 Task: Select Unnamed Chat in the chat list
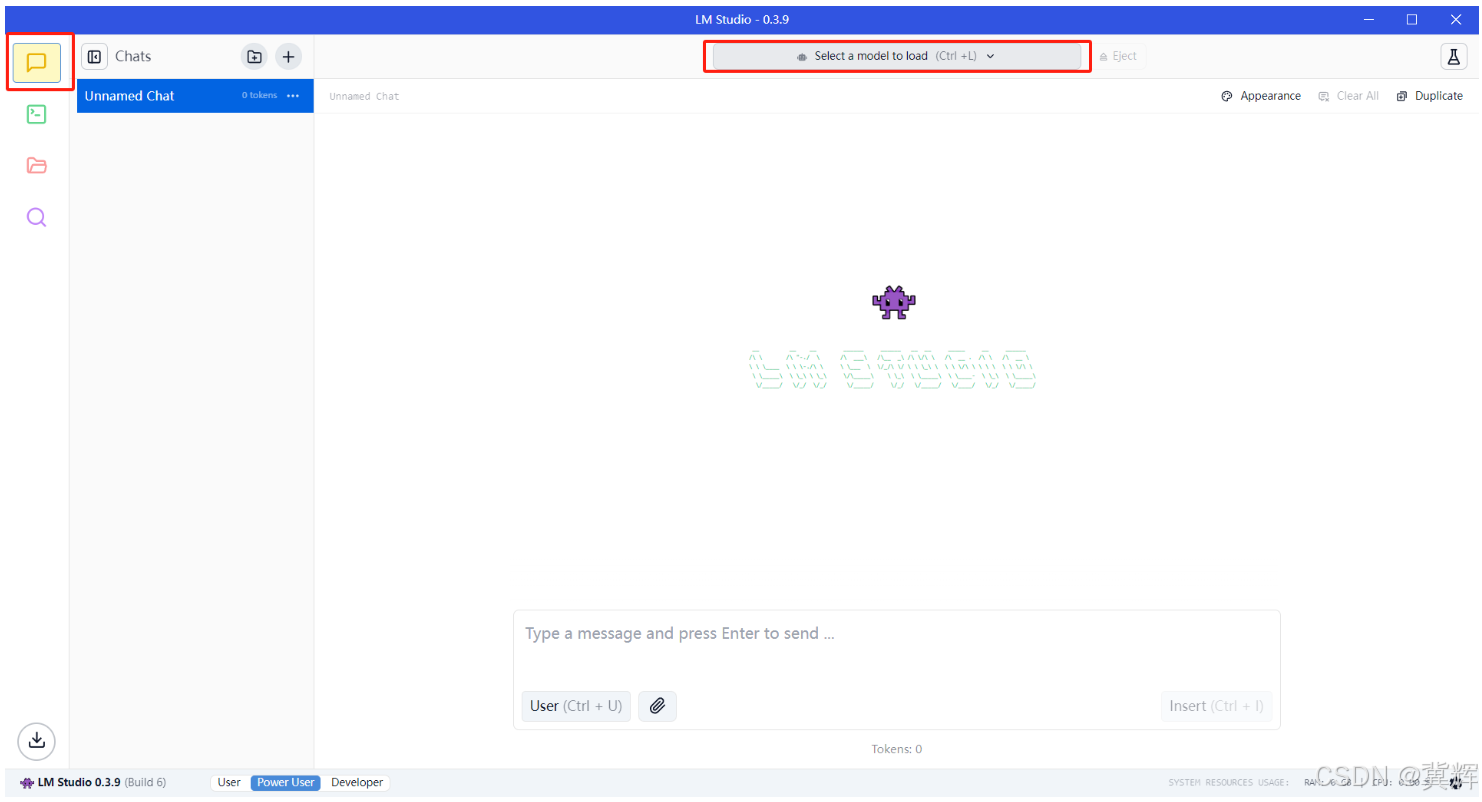(x=195, y=96)
